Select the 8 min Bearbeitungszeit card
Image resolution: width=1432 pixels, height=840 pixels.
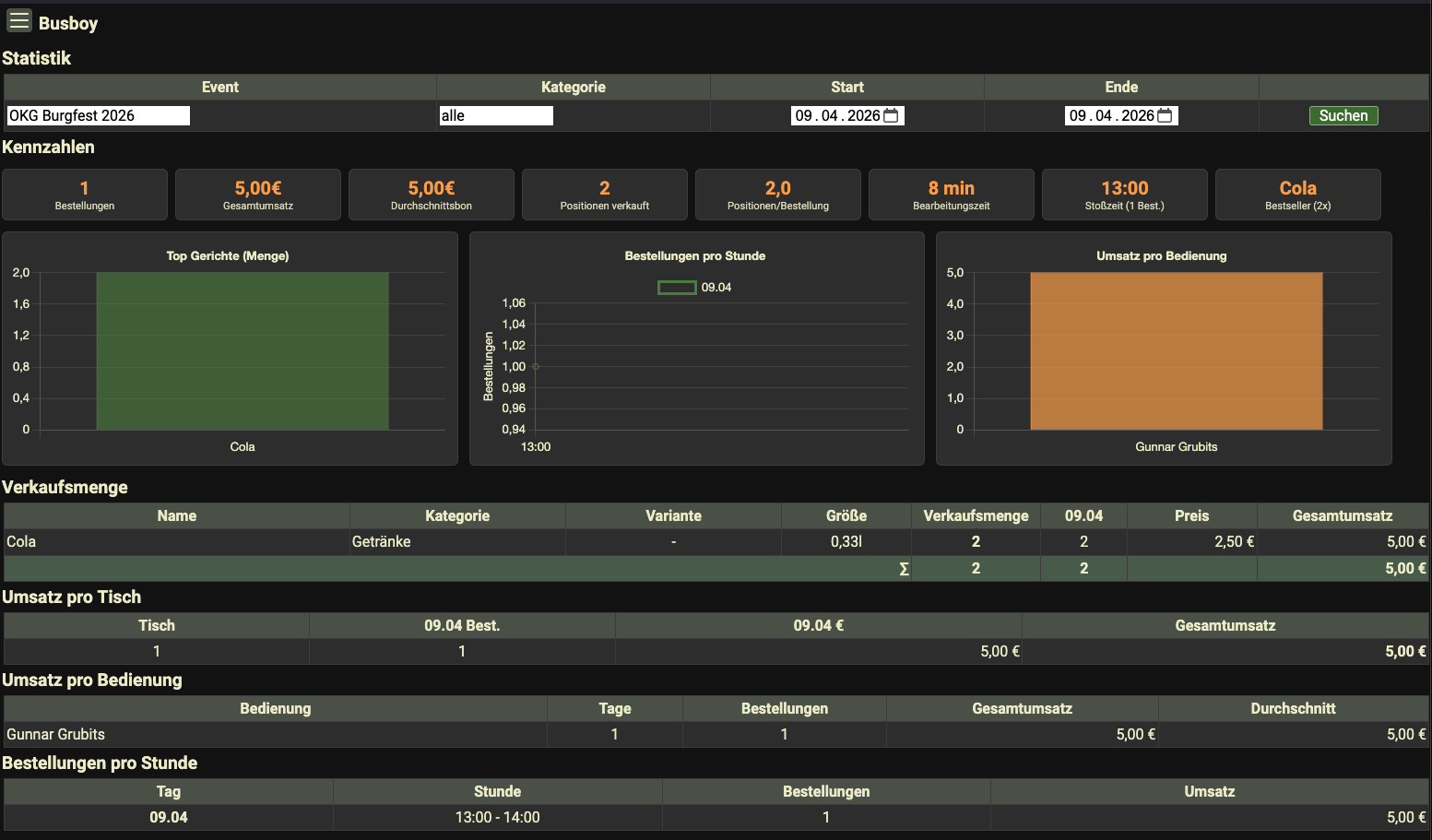[x=951, y=195]
